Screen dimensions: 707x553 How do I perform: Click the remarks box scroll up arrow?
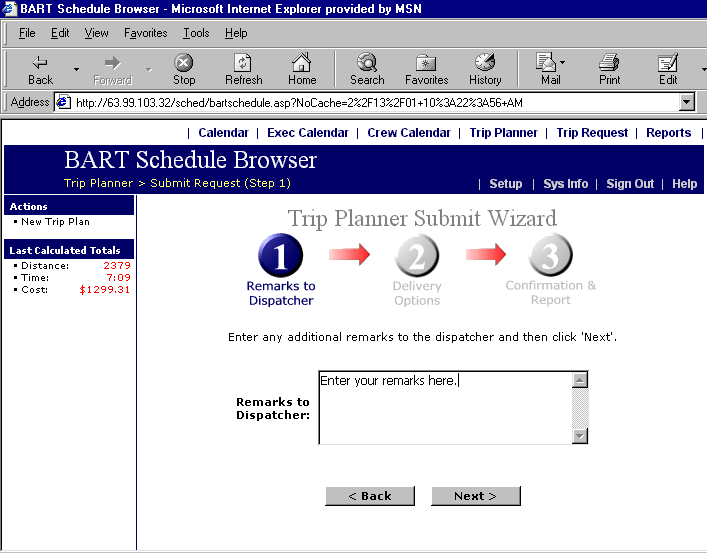point(579,380)
